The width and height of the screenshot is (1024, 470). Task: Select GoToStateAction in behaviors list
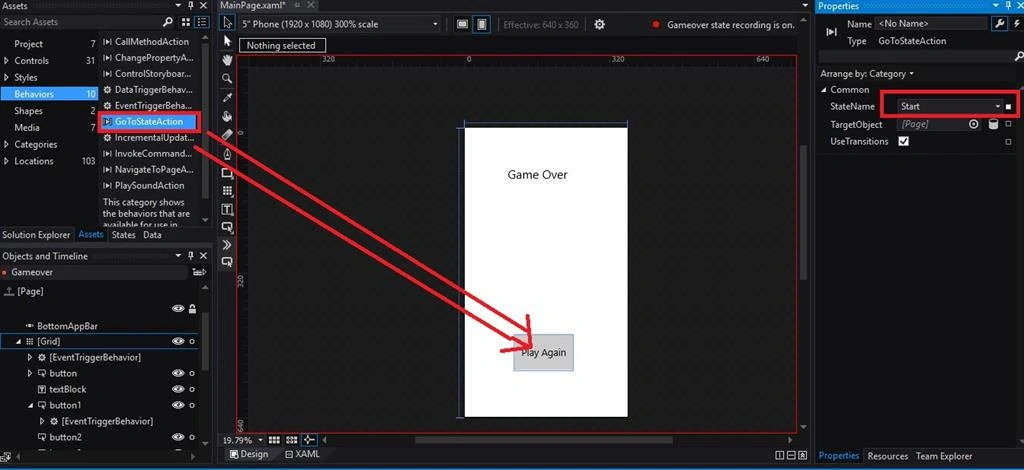[149, 121]
